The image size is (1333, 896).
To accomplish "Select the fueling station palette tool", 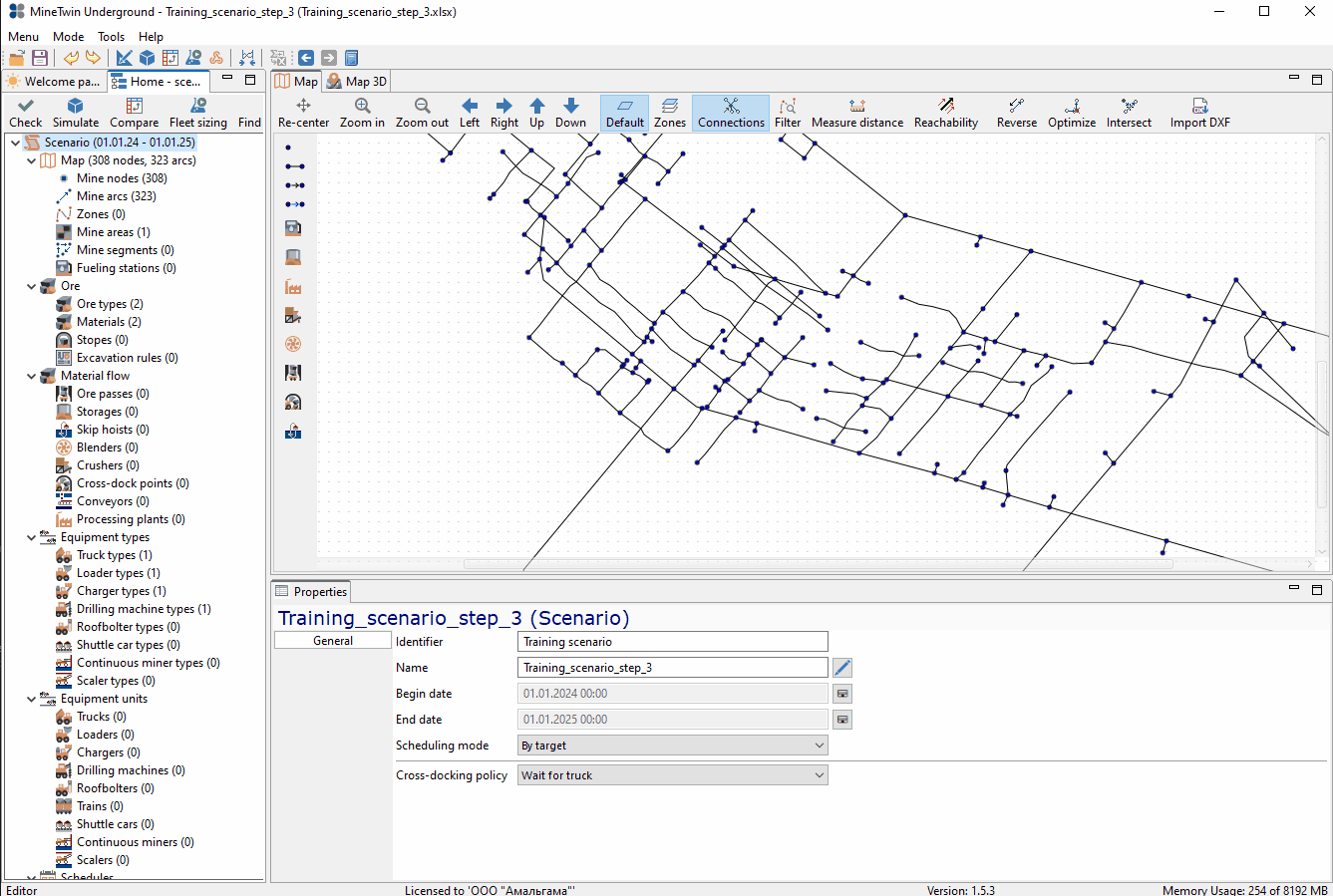I will point(293,228).
